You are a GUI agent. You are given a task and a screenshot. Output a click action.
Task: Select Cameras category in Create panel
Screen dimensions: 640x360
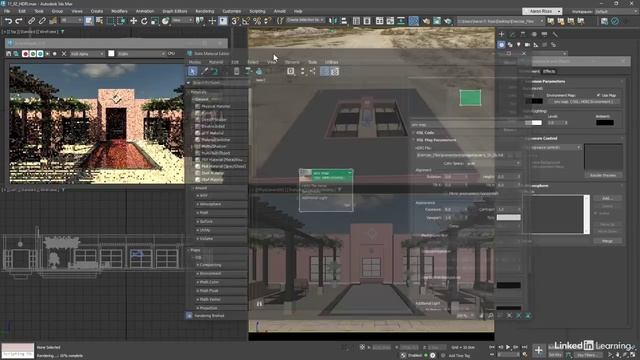pyautogui.click(x=527, y=45)
